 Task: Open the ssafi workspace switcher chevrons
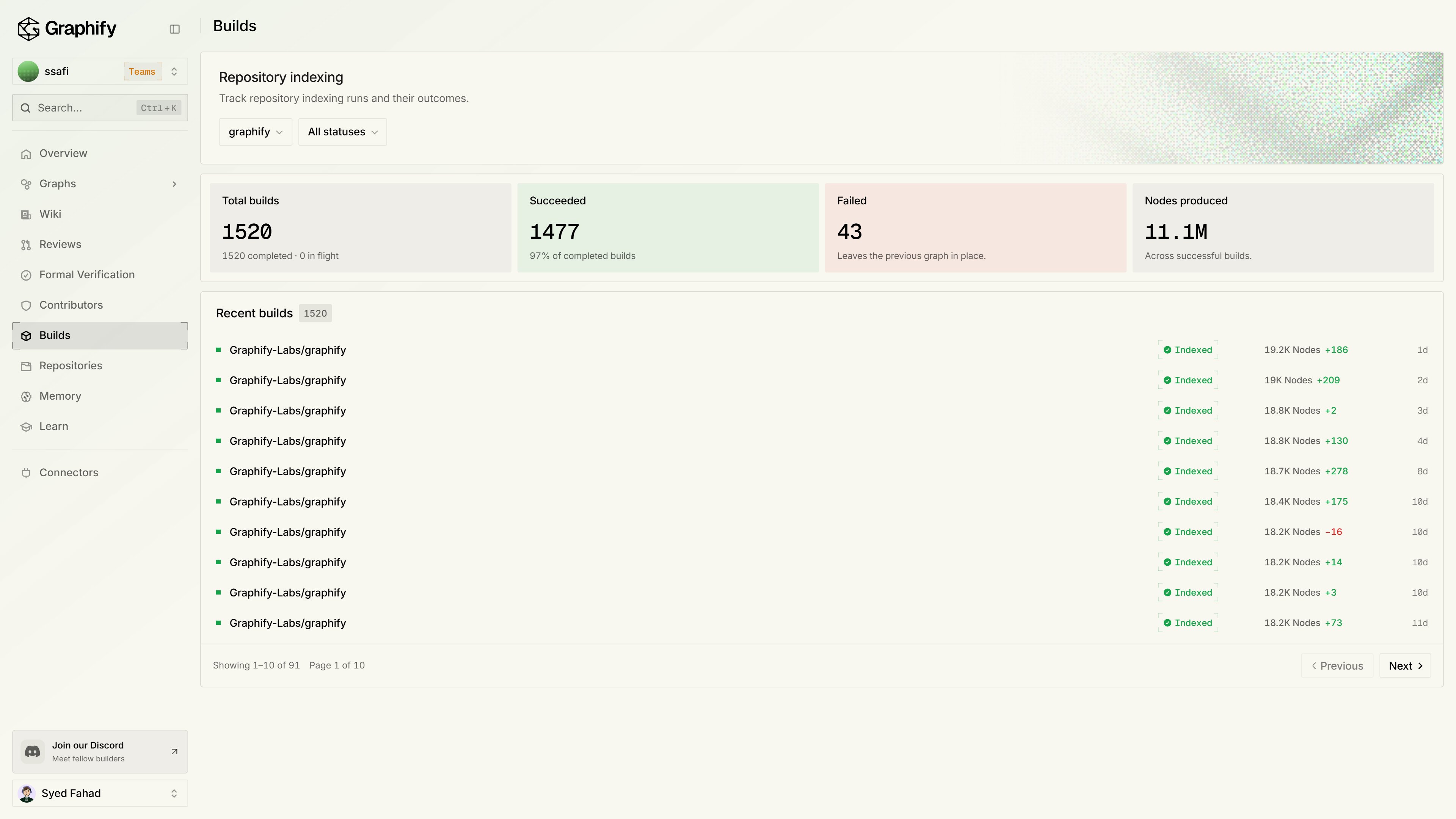click(x=174, y=71)
